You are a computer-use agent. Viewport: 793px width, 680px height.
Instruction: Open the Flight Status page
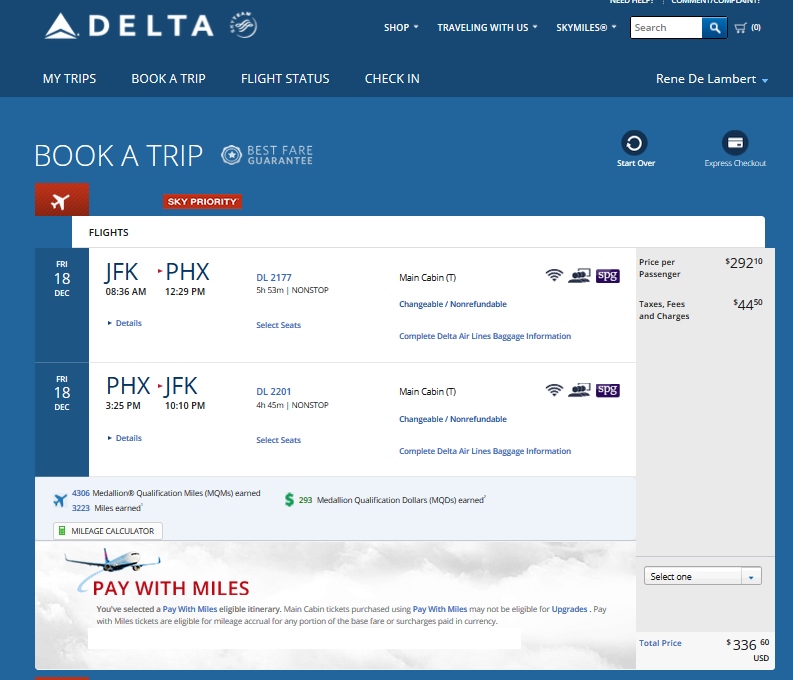[285, 79]
